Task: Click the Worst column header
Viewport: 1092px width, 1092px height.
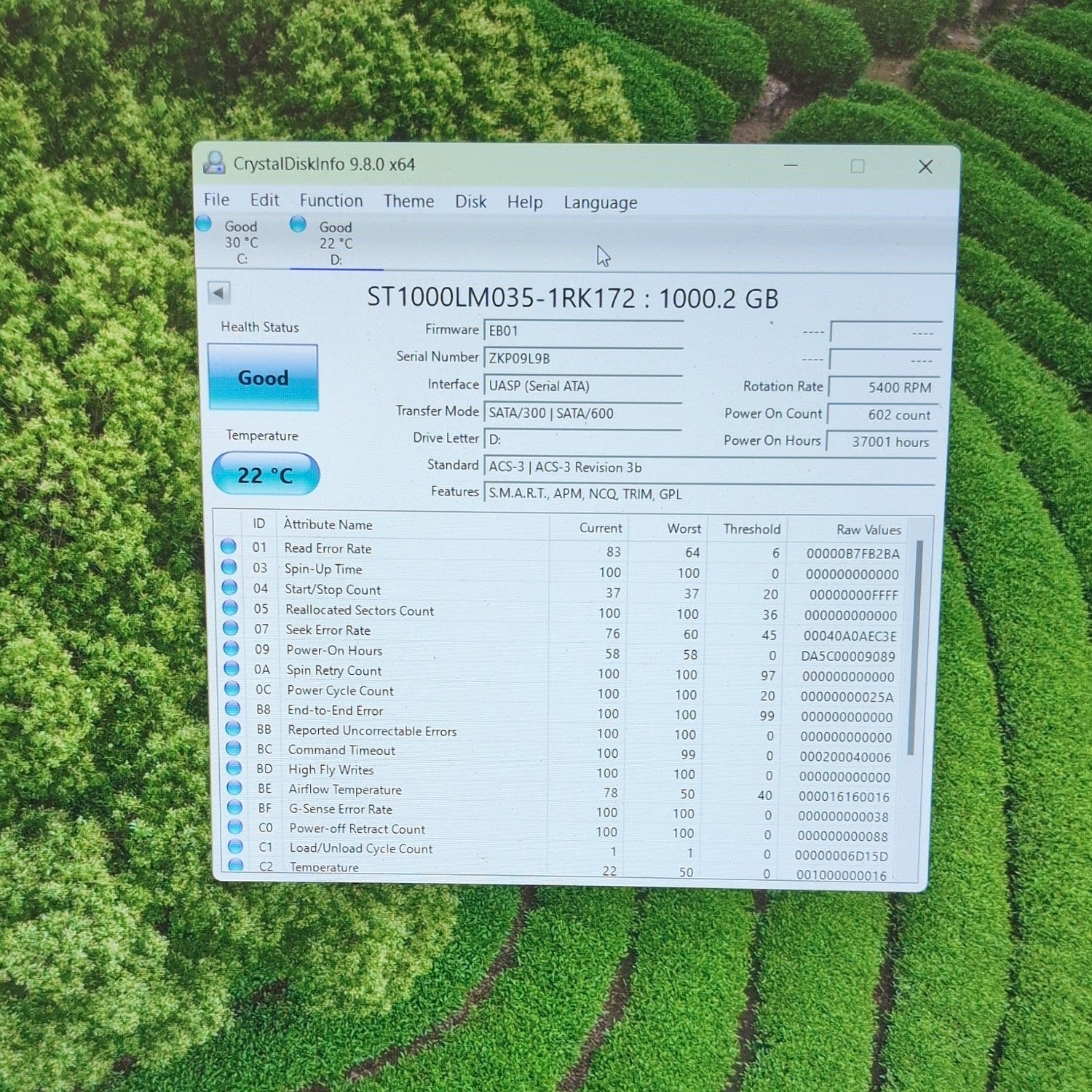Action: coord(668,529)
